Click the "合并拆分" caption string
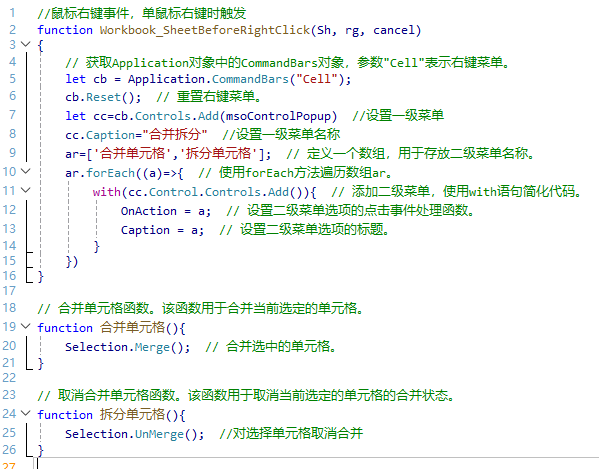Screen dimensions: 599x469 click(175, 134)
